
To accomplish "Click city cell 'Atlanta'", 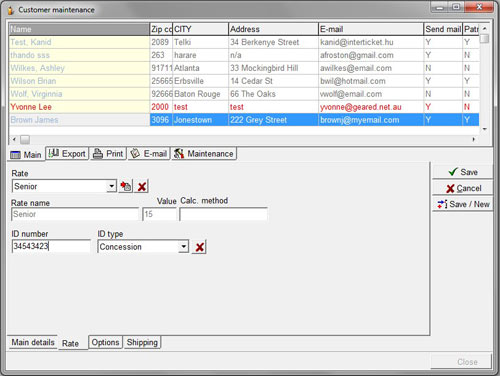I will coord(201,68).
